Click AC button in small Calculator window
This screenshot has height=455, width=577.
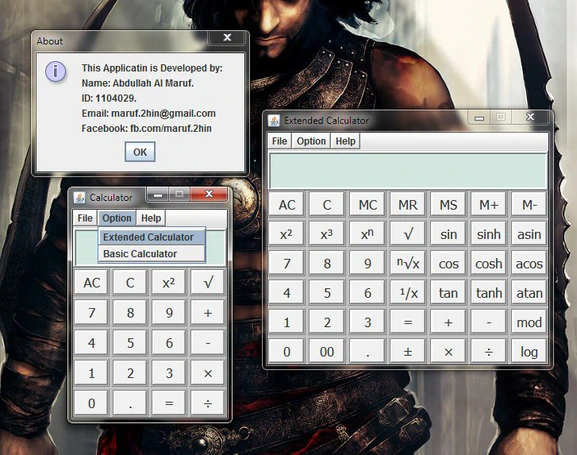[91, 282]
